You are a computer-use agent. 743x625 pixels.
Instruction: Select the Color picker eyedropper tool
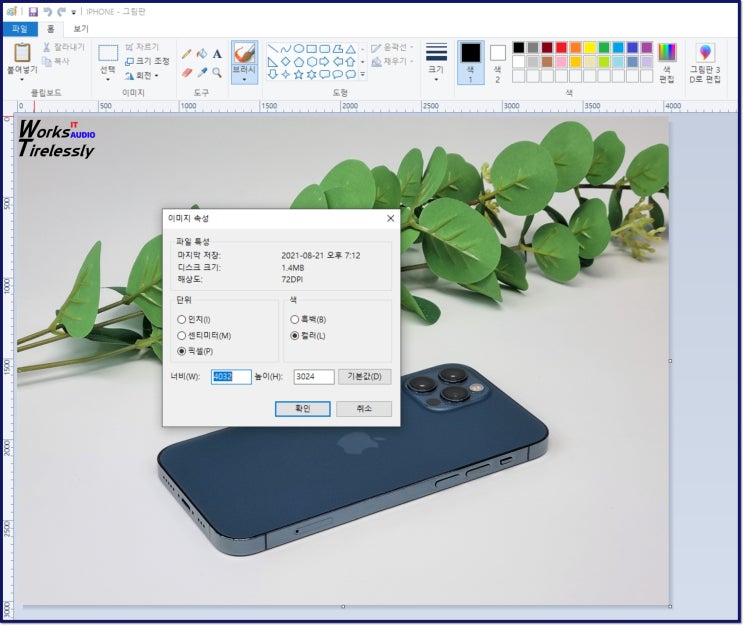(202, 72)
